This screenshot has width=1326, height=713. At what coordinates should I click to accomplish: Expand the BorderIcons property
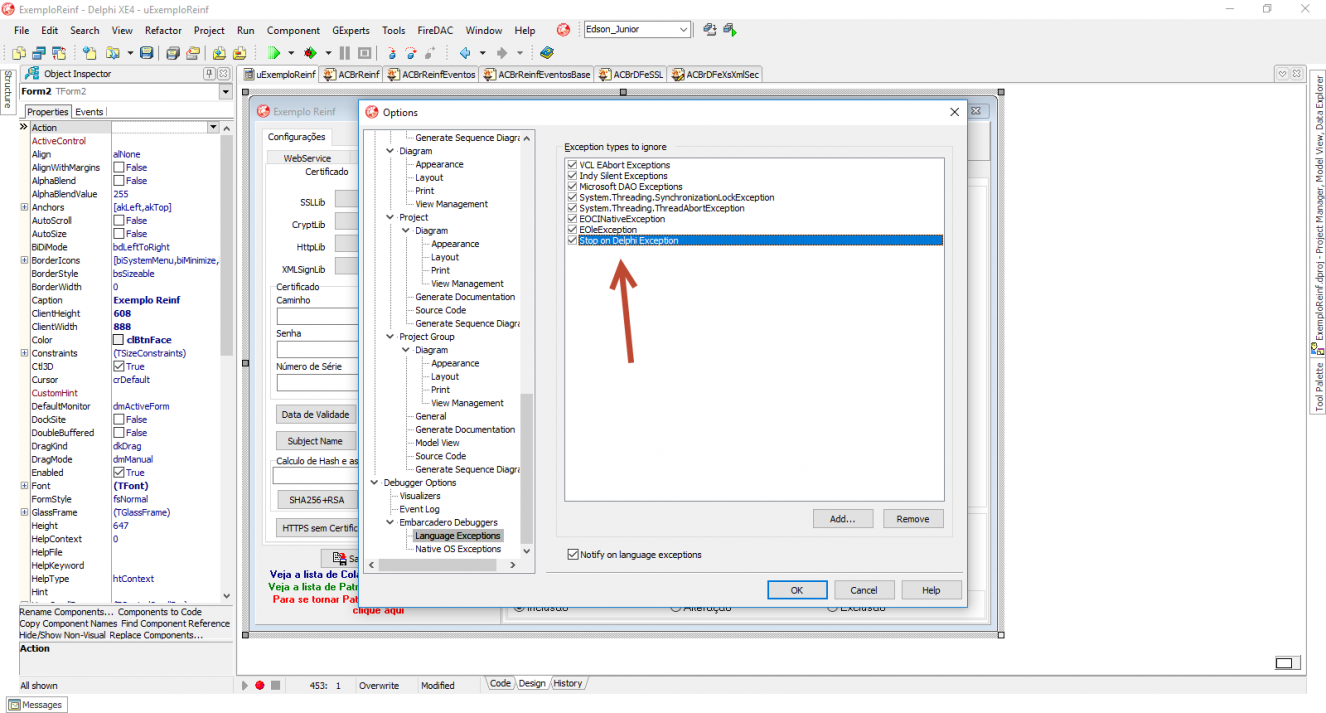tap(23, 260)
